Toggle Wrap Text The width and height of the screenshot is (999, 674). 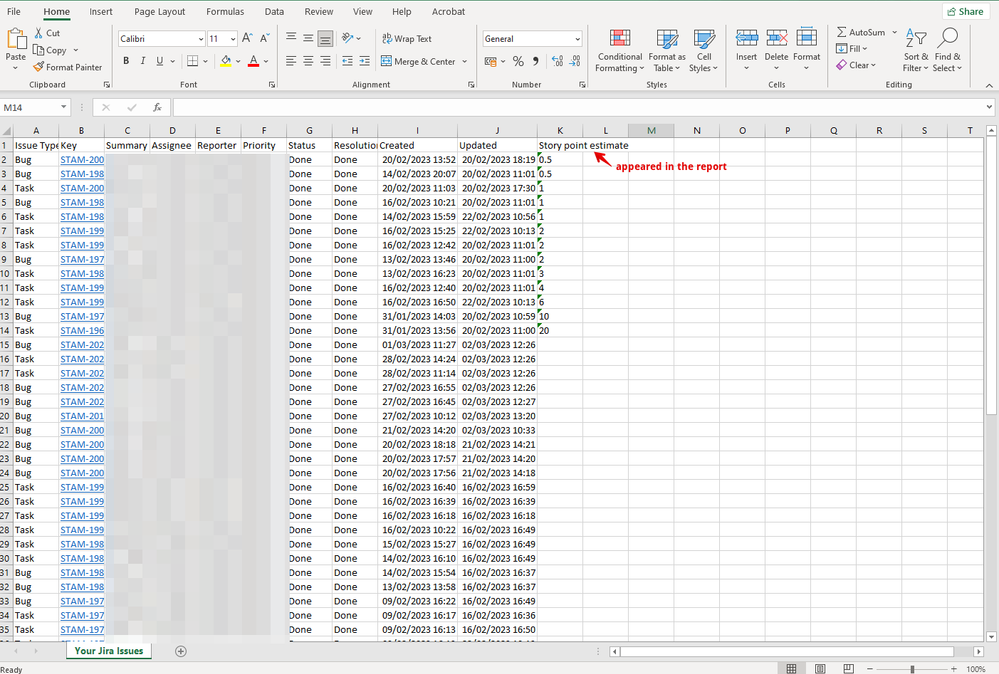click(406, 38)
